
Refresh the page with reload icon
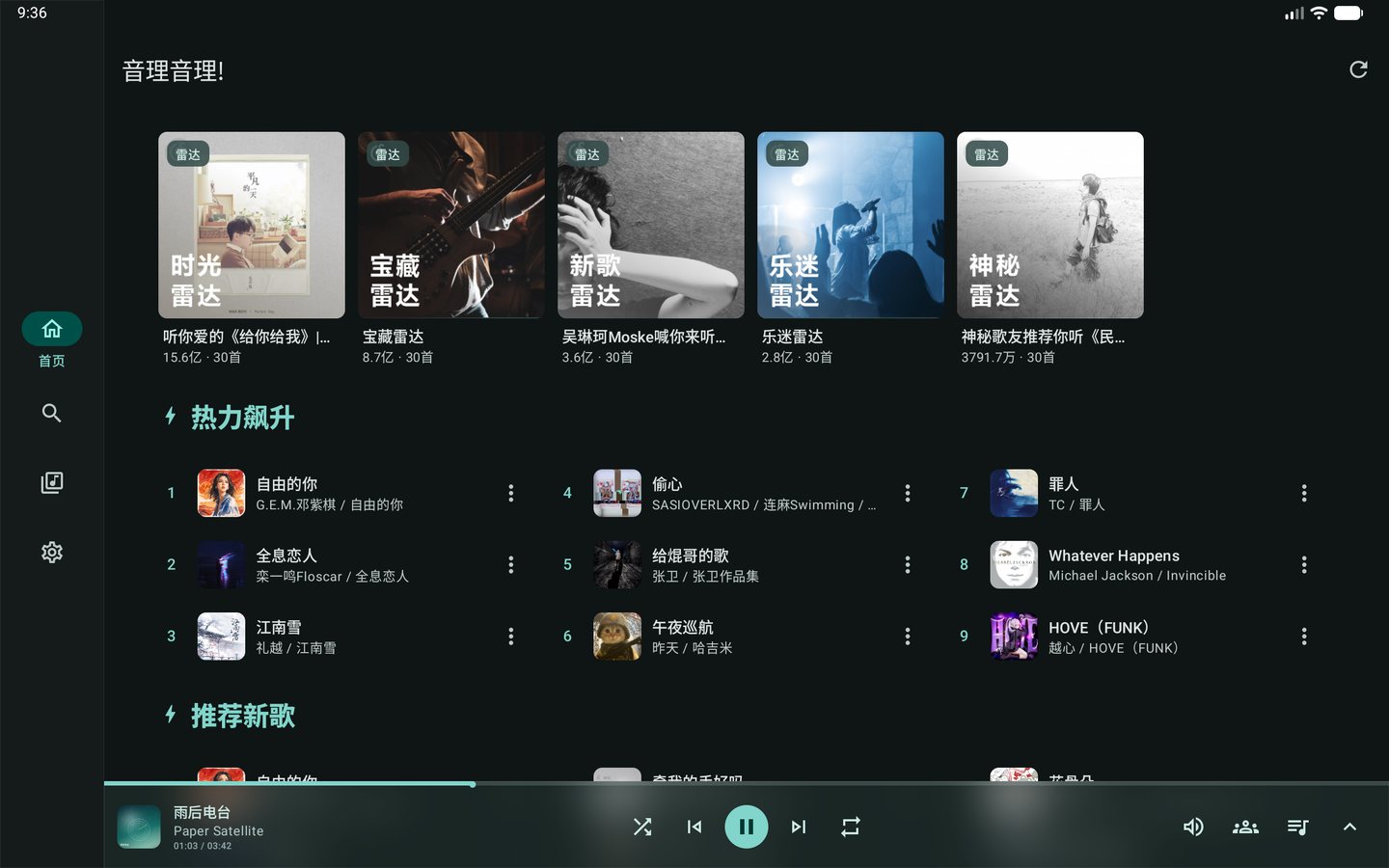coord(1358,69)
